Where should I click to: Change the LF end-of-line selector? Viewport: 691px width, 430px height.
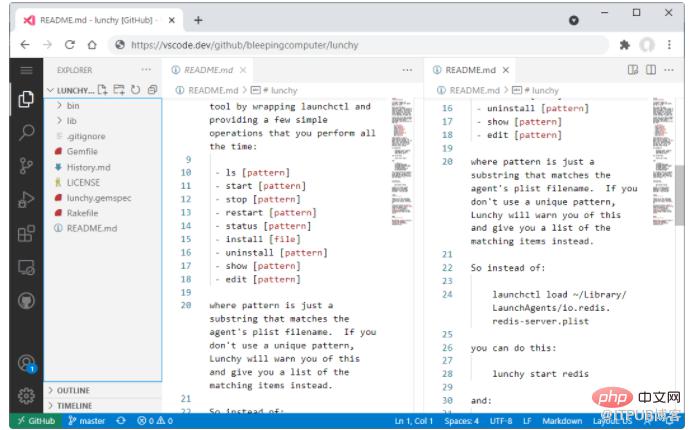click(527, 421)
